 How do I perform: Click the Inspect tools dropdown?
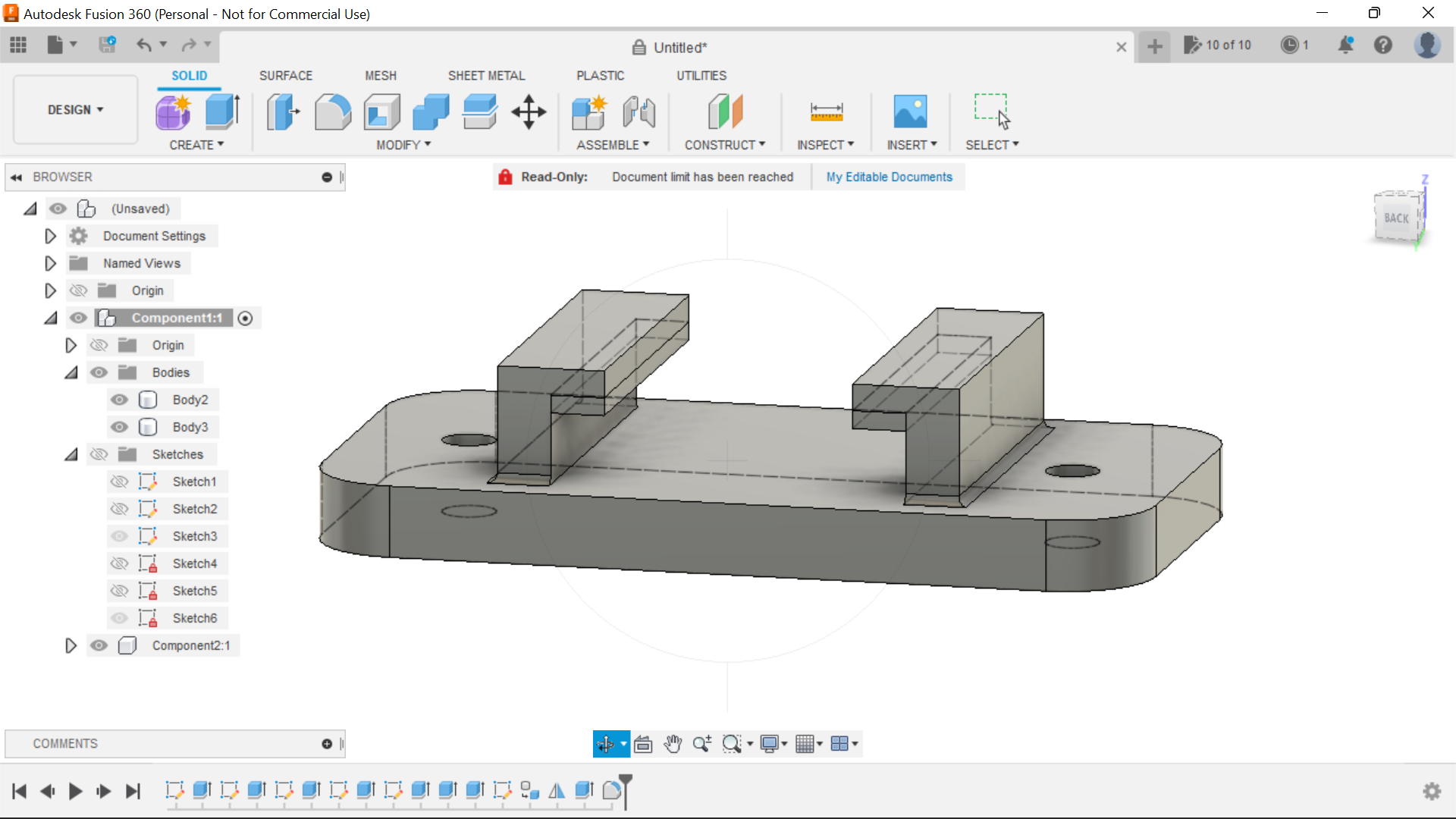[825, 144]
